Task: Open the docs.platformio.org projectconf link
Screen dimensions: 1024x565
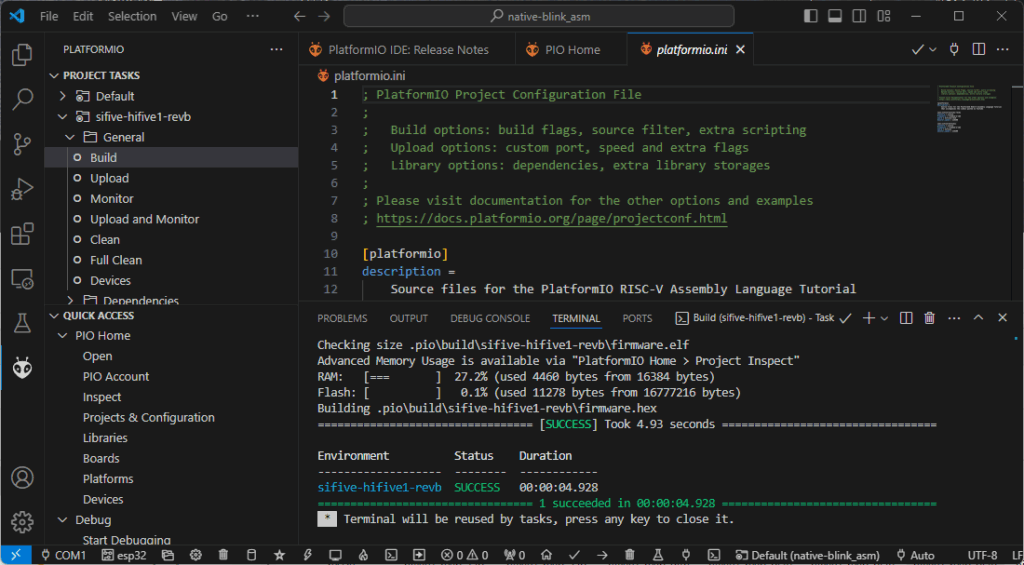Action: [x=551, y=218]
